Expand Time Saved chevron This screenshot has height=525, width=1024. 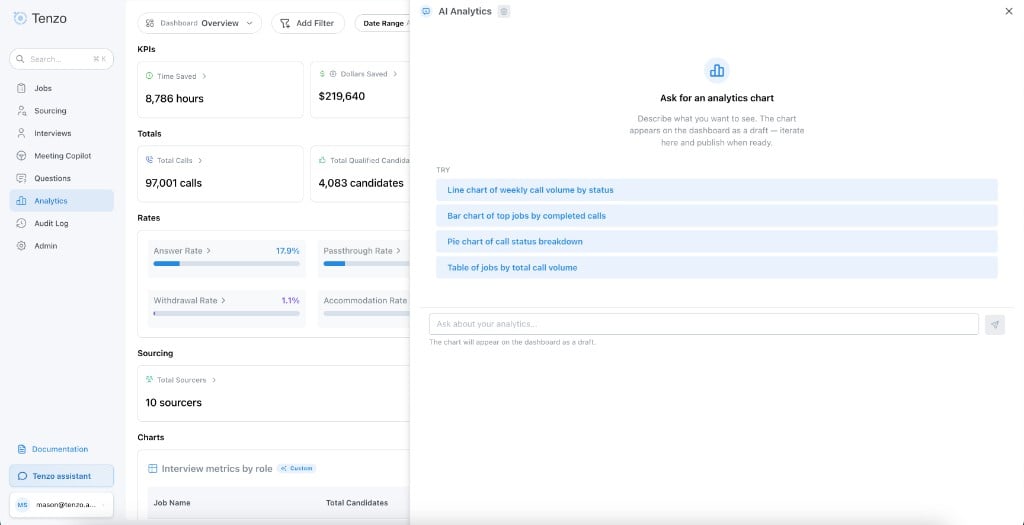(x=204, y=76)
